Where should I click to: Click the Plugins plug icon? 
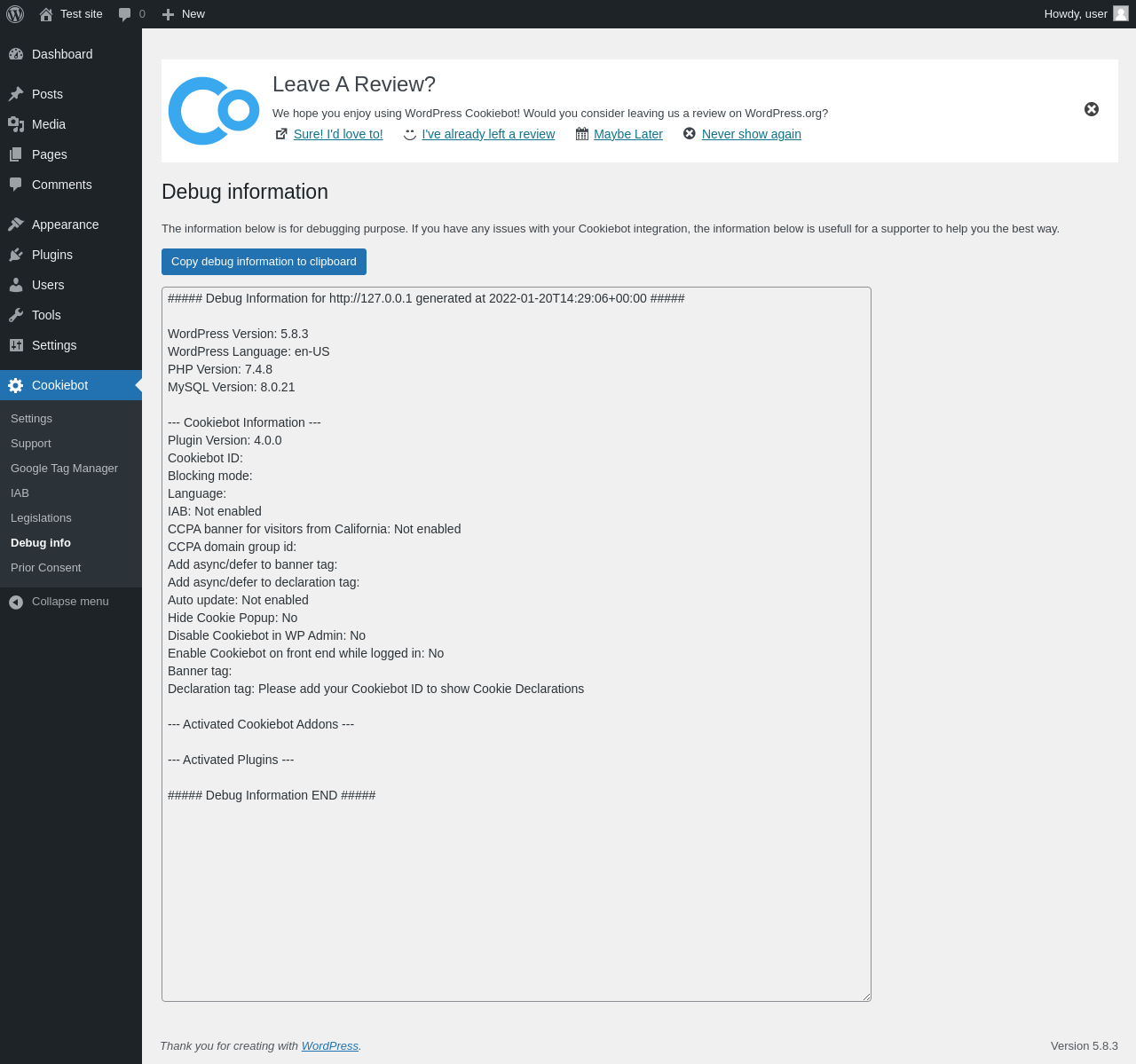[16, 255]
